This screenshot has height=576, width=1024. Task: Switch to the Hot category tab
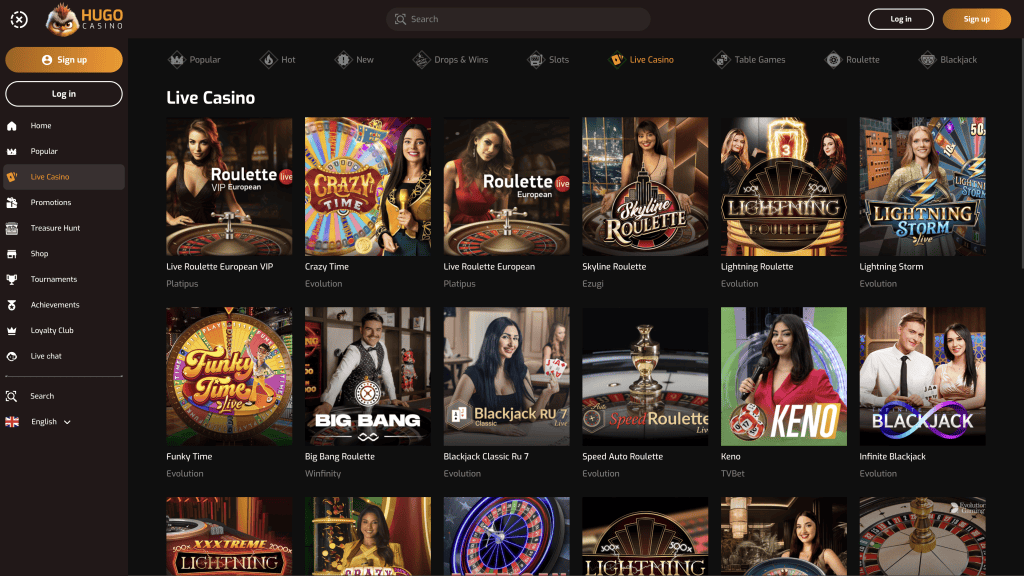(278, 59)
